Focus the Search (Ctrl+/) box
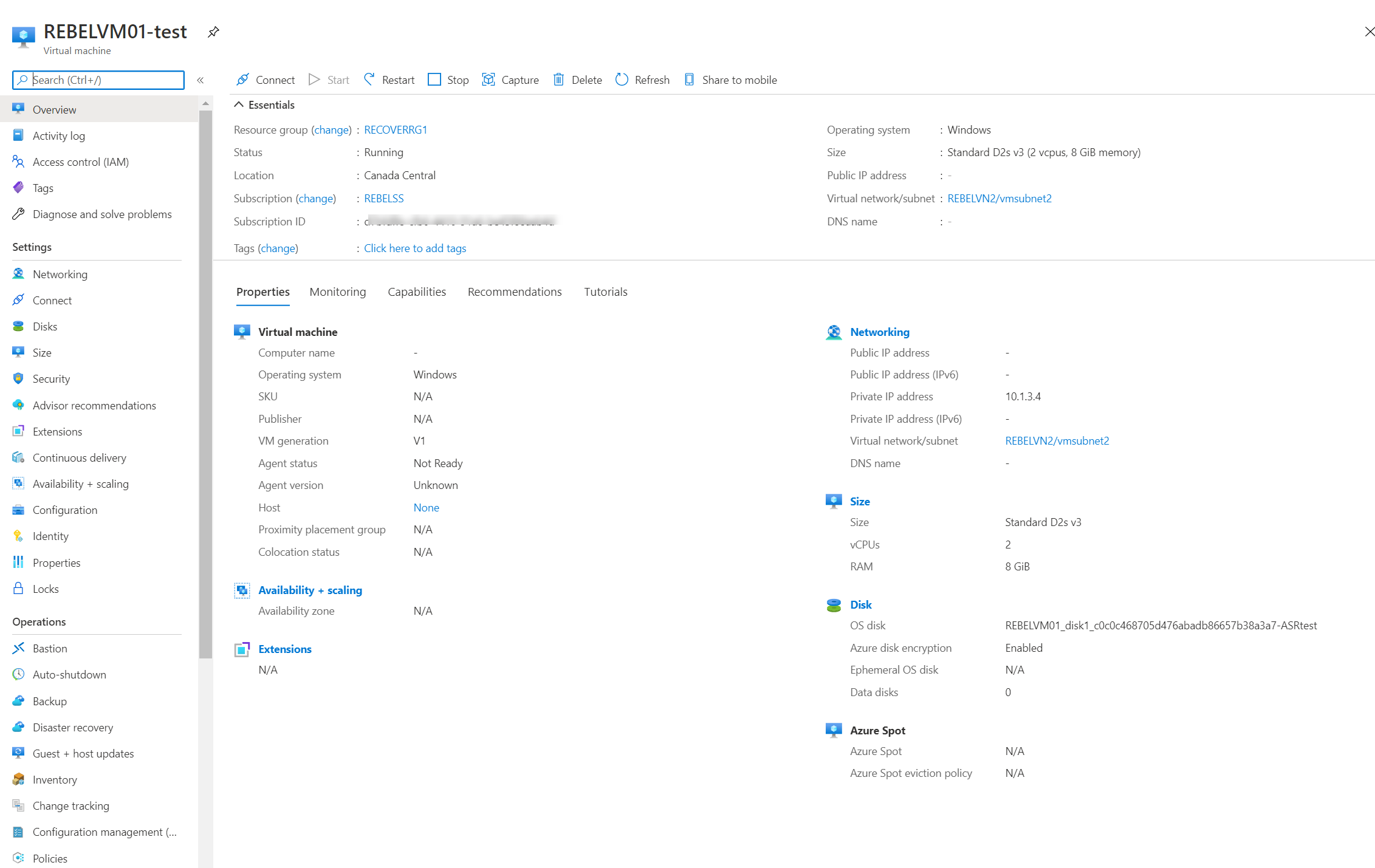The image size is (1375, 868). [98, 80]
